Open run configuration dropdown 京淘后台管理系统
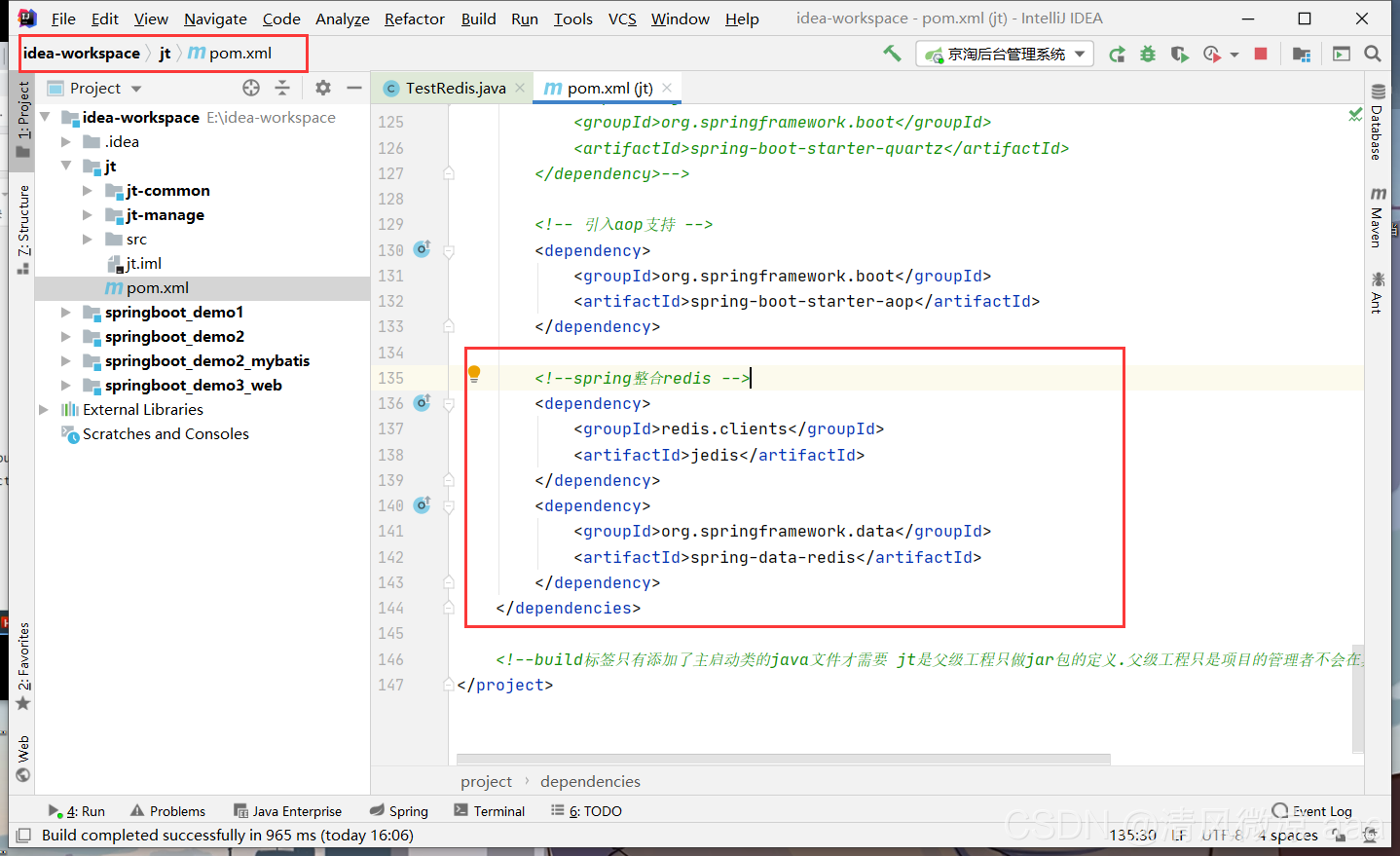 [1005, 55]
